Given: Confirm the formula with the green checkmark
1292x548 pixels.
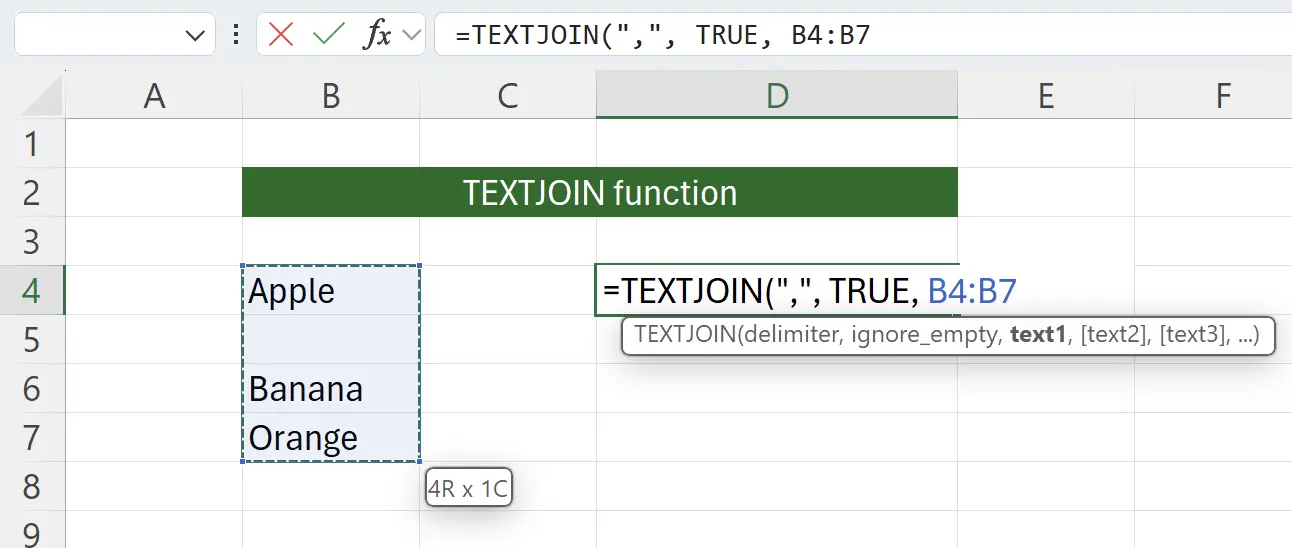Looking at the screenshot, I should 328,35.
